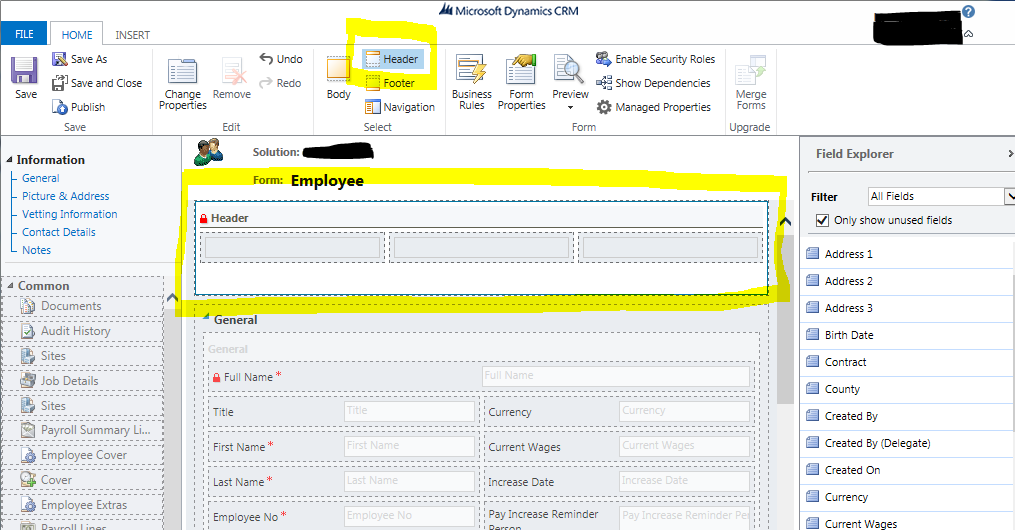
Task: Go to Notes section
Action: click(x=36, y=250)
